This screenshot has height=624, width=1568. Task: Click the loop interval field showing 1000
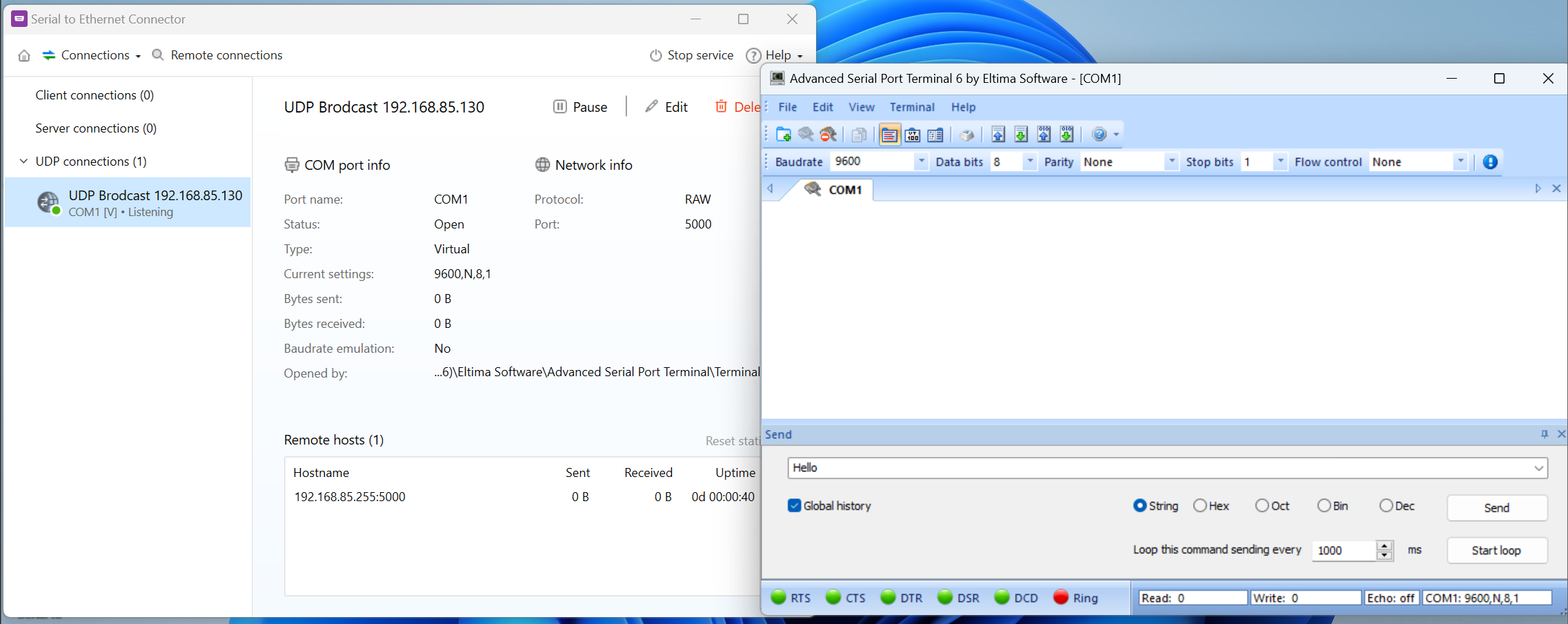(1343, 550)
